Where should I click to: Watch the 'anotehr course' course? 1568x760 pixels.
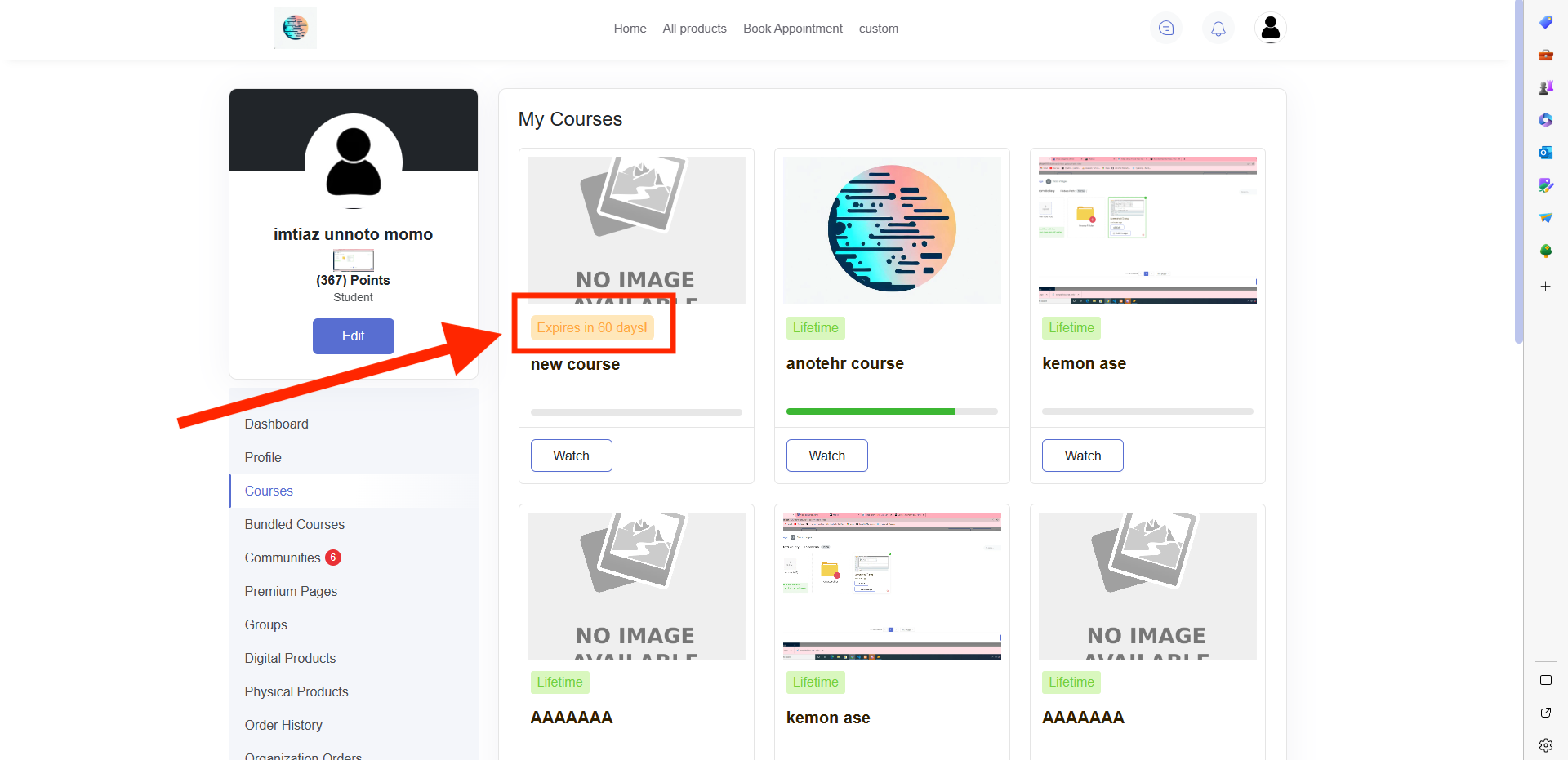(826, 456)
